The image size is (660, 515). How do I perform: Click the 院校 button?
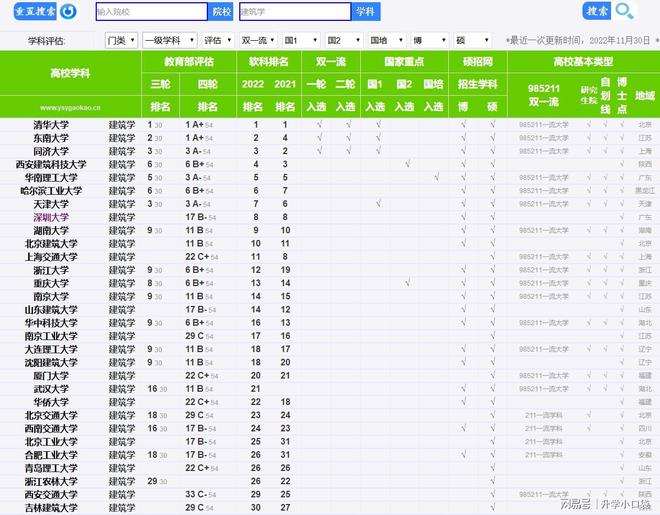pos(222,11)
